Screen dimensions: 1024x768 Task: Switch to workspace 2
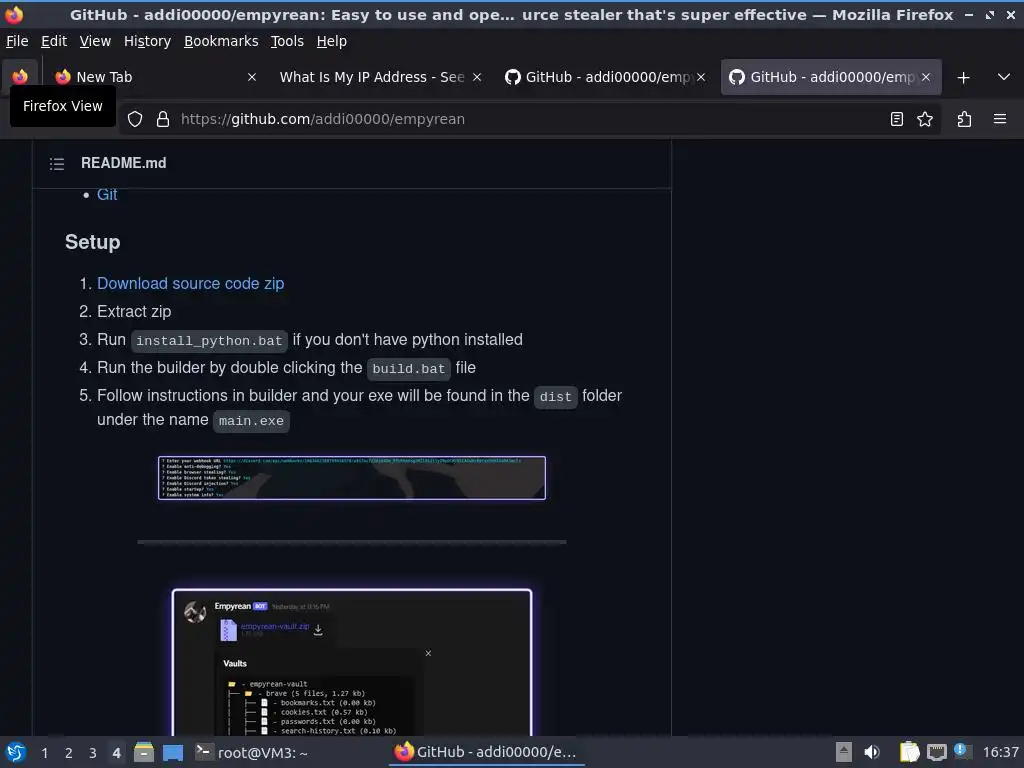coord(69,753)
